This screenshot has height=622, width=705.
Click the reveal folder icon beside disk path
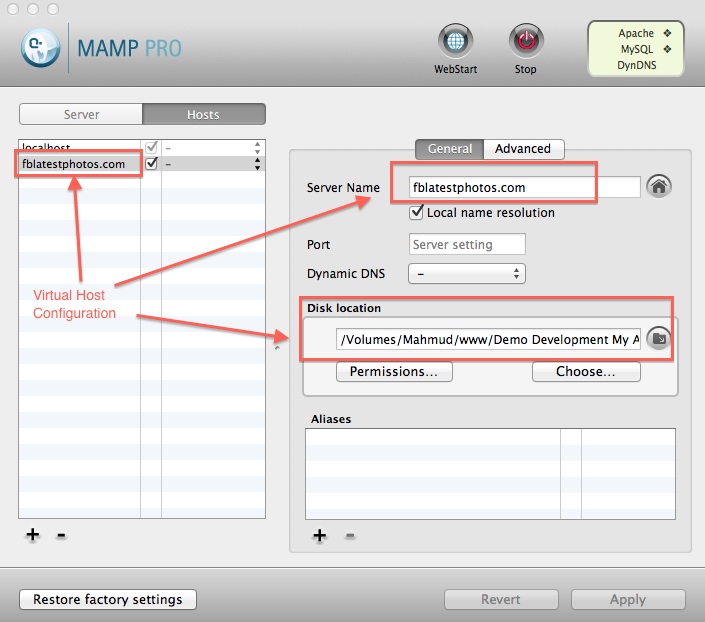tap(659, 339)
